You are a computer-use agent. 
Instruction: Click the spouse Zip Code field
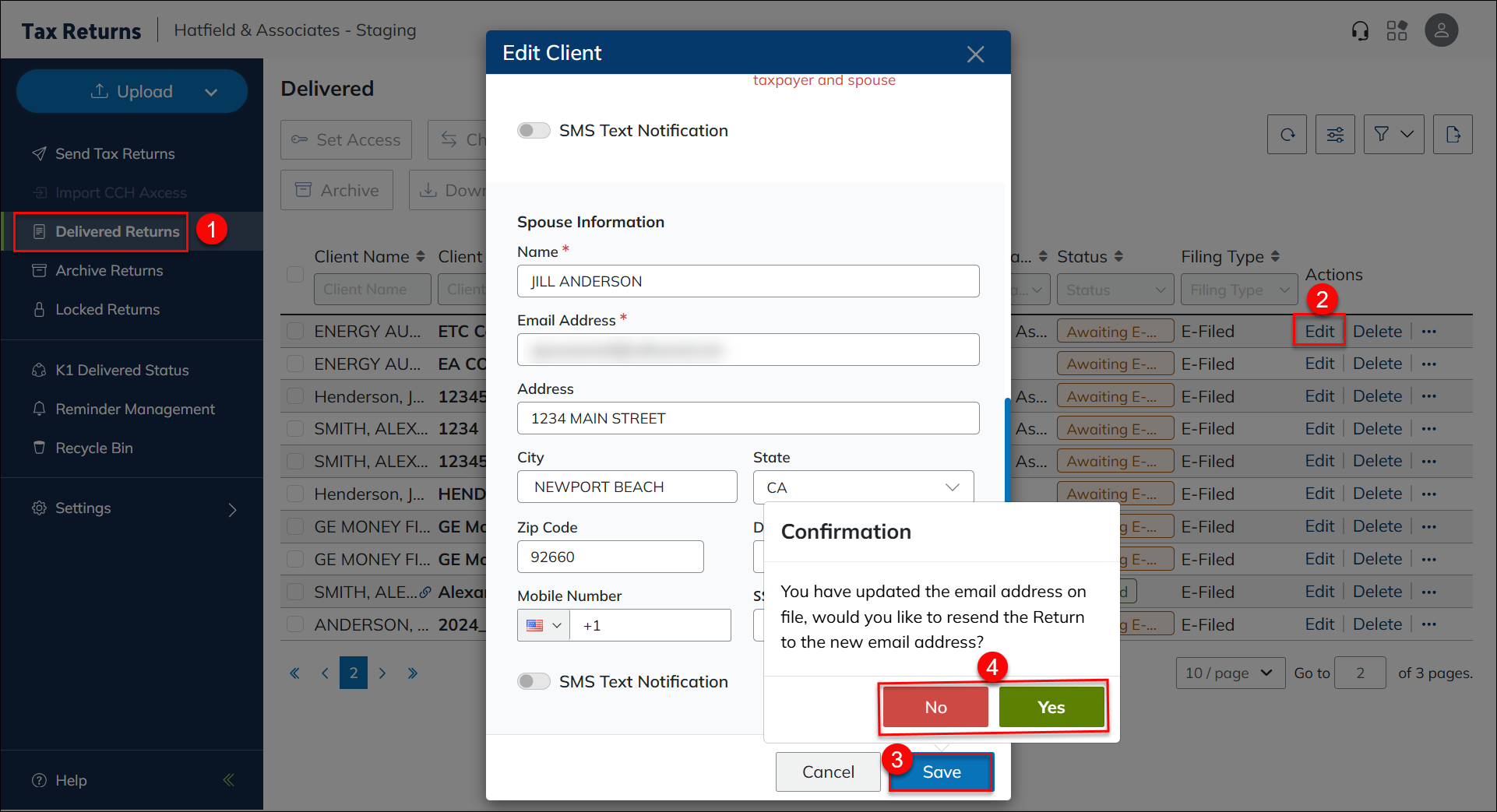point(610,557)
